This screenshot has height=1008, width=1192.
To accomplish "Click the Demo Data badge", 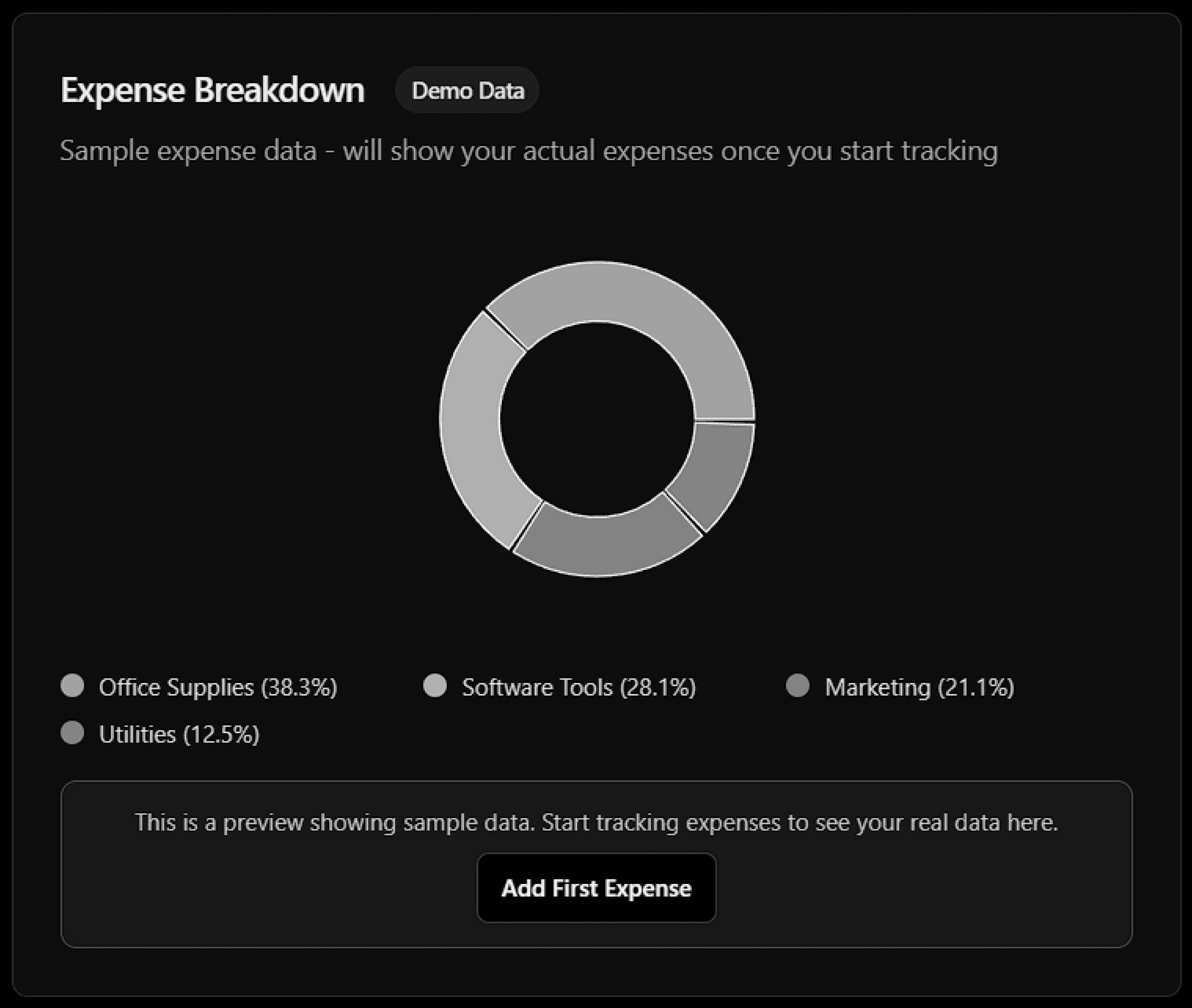I will coord(467,90).
